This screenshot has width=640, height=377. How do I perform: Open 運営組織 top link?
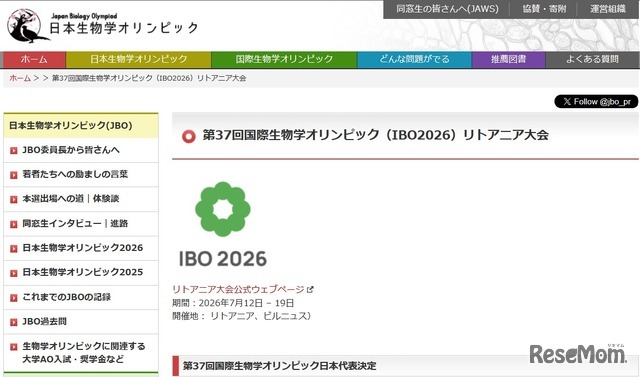tap(608, 9)
